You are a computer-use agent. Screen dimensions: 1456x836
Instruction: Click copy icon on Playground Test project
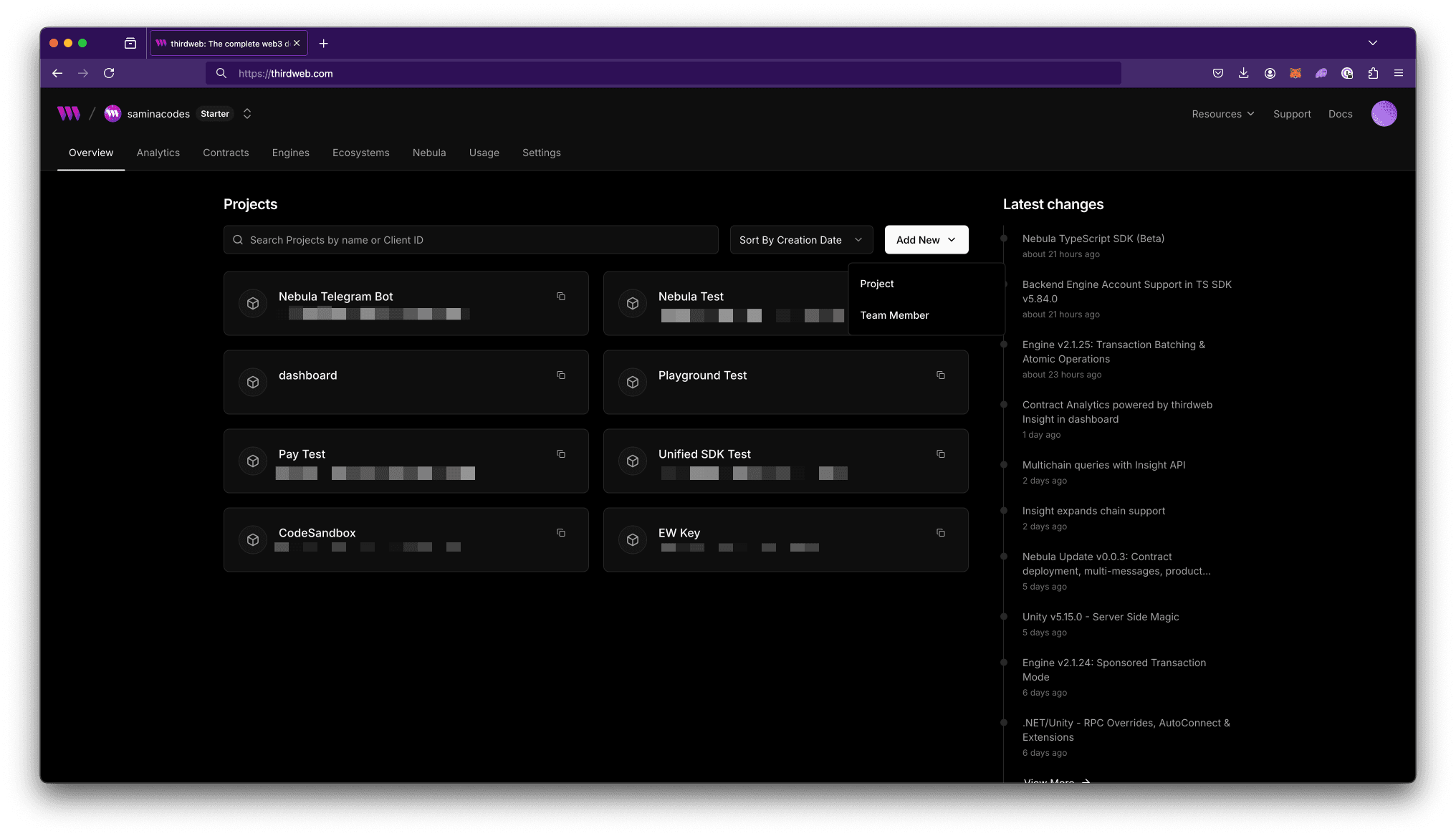(940, 375)
